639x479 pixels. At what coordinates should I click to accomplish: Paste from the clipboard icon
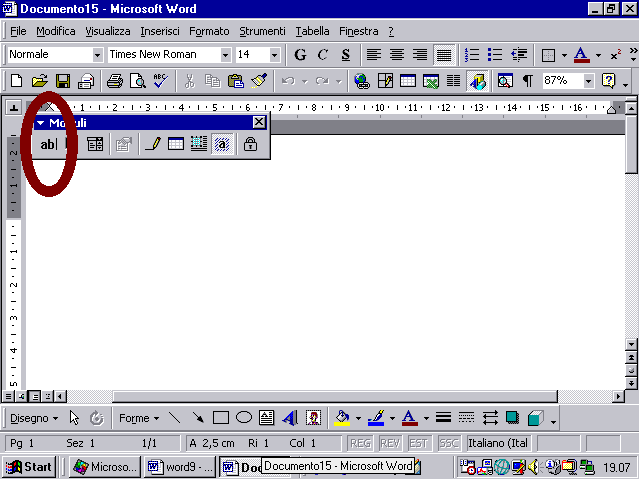[x=236, y=81]
